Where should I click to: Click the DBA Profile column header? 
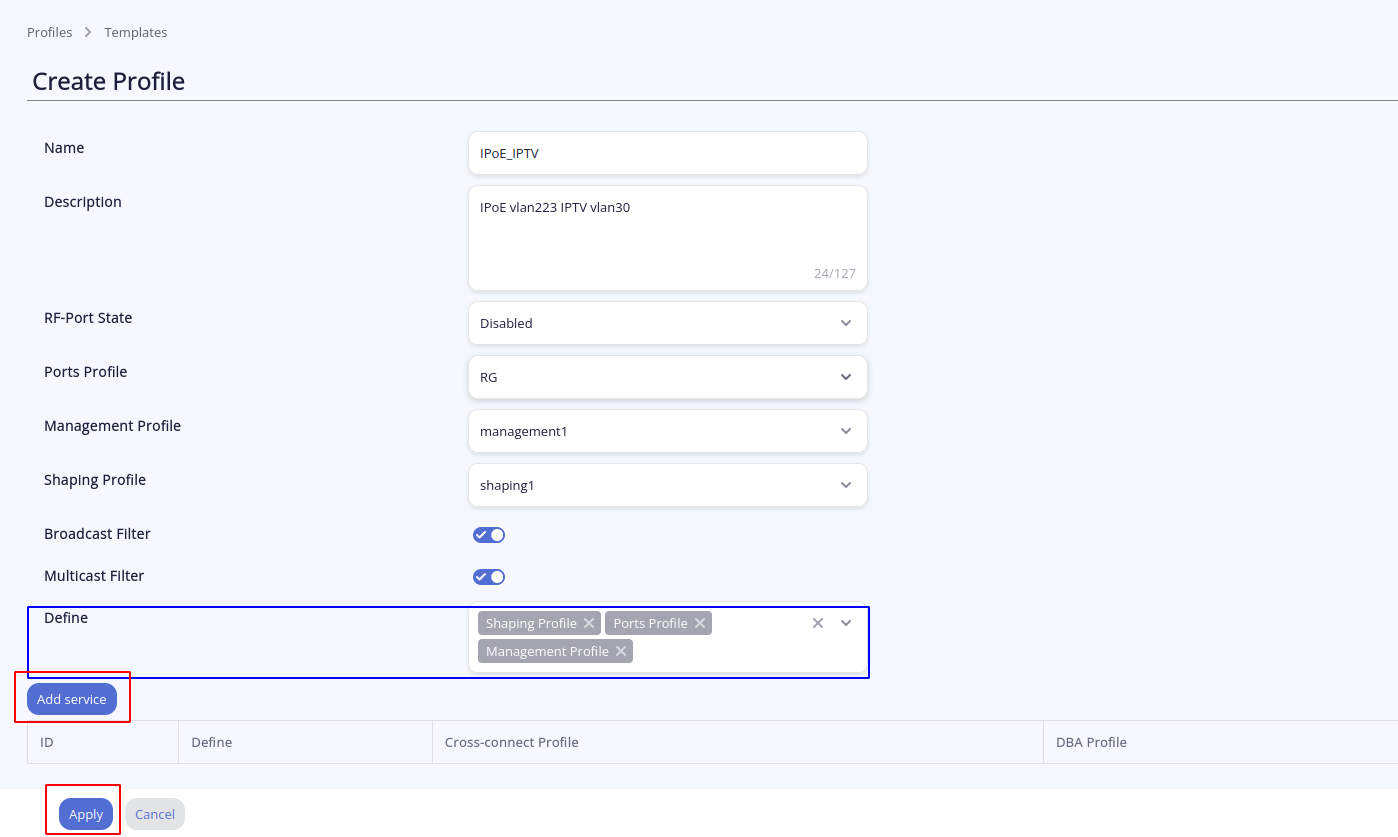1091,742
